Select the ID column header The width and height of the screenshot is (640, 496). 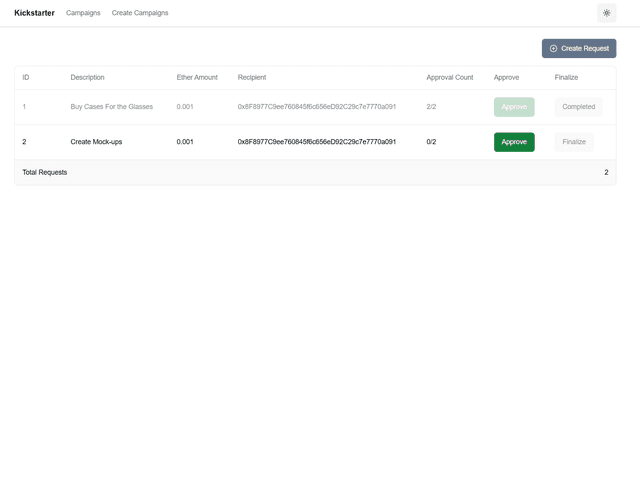coord(26,78)
